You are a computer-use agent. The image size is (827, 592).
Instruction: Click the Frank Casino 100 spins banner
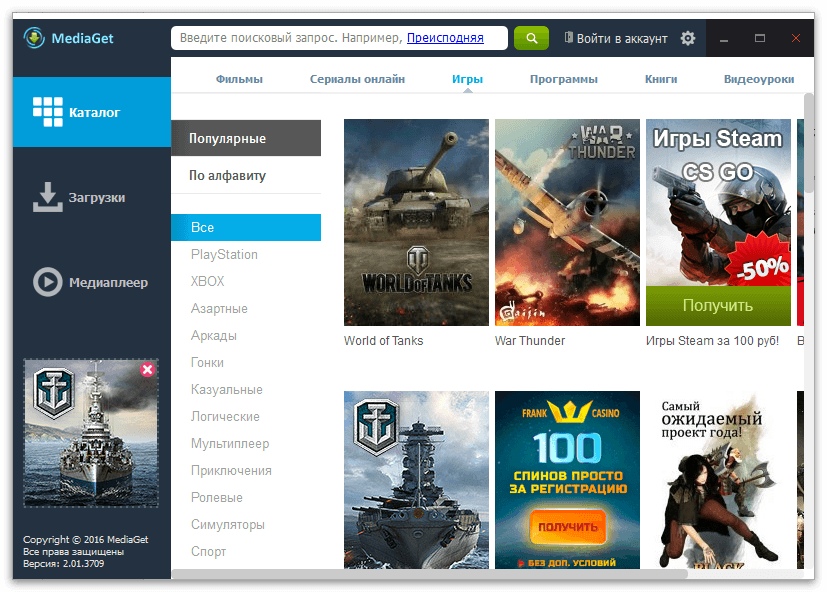[567, 480]
